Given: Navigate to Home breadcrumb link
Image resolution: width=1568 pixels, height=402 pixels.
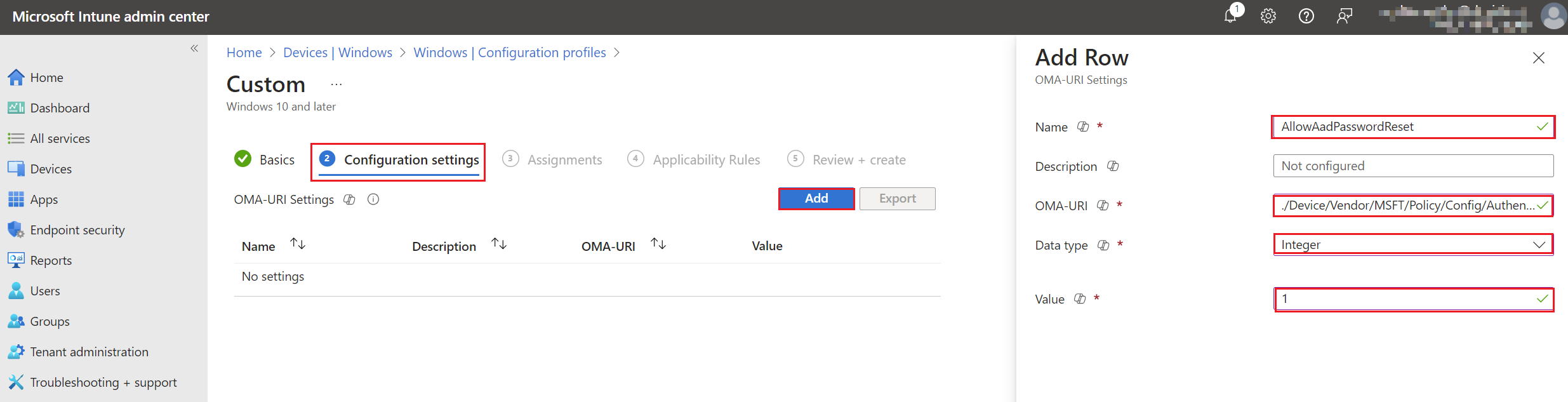Looking at the screenshot, I should pos(244,53).
